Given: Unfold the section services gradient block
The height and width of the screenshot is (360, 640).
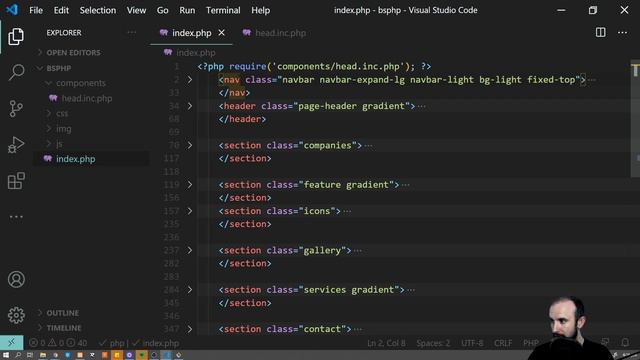Looking at the screenshot, I should point(190,290).
